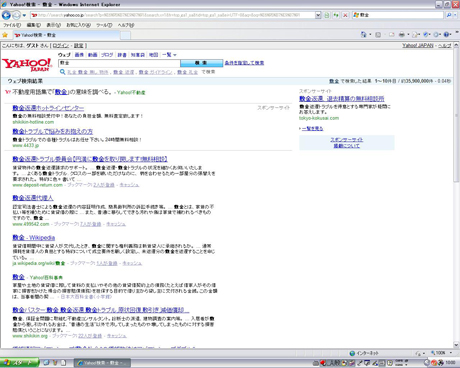
Task: Click the browser Forward arrow button
Action: click(x=16, y=15)
